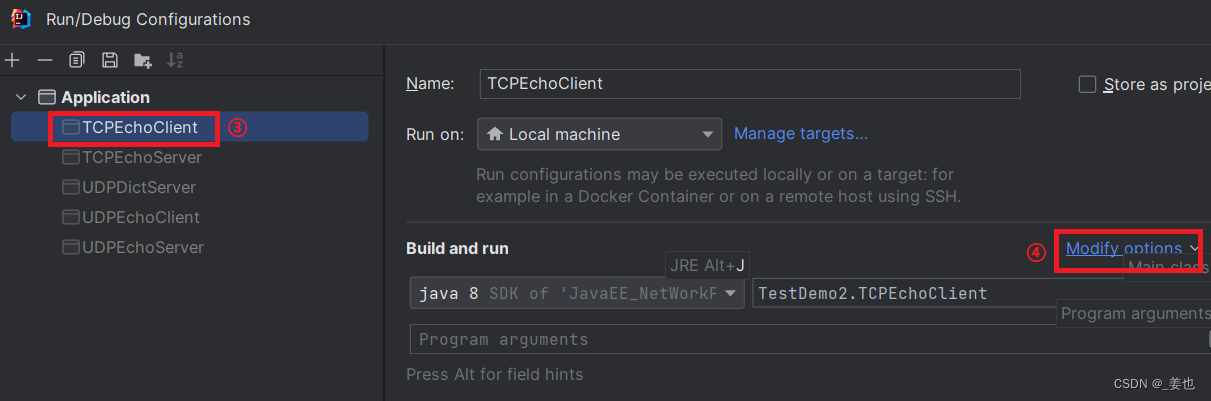Screen dimensions: 1211x401
Task: Select the UDPDictServer configuration
Action: point(138,187)
